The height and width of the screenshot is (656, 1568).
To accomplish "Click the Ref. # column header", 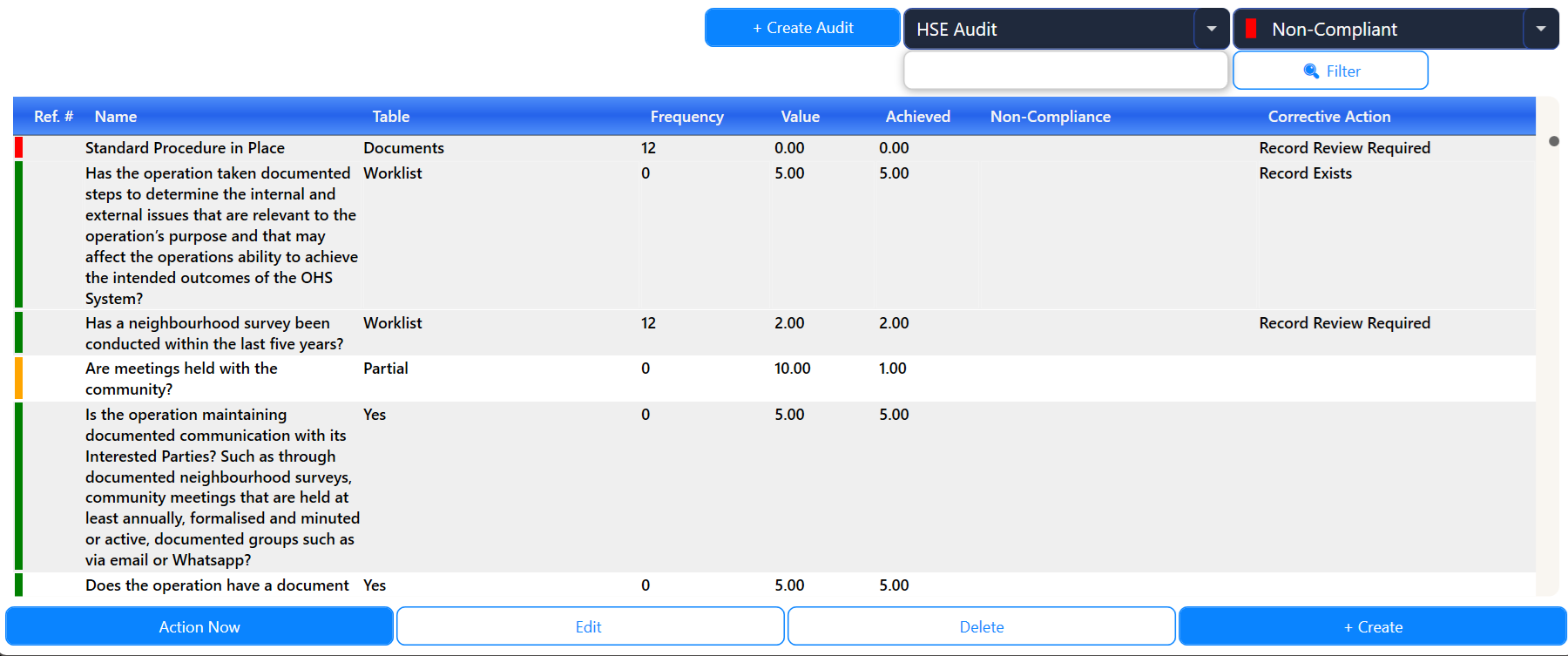I will [x=53, y=117].
